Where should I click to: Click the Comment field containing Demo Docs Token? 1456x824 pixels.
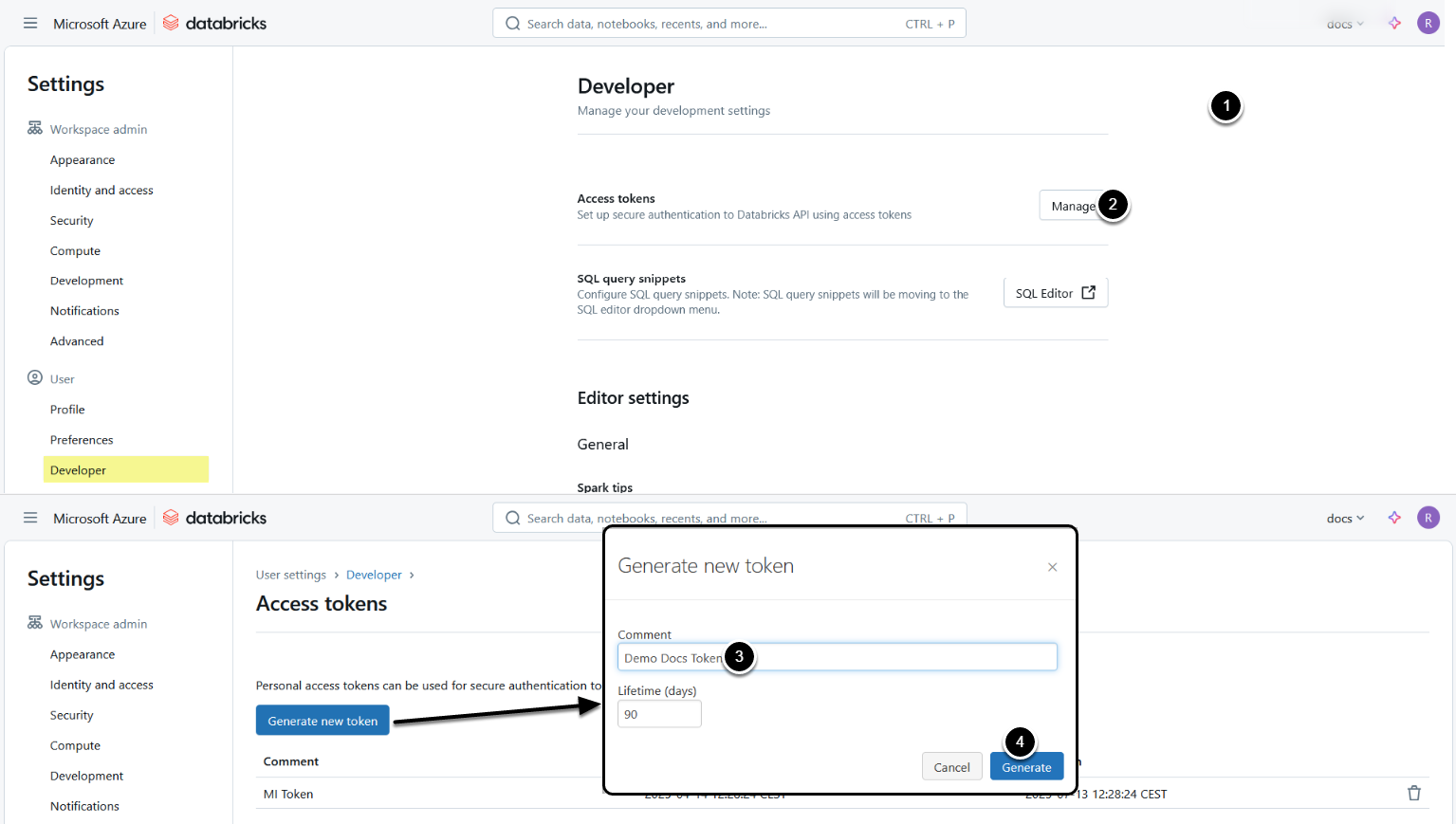click(x=838, y=657)
